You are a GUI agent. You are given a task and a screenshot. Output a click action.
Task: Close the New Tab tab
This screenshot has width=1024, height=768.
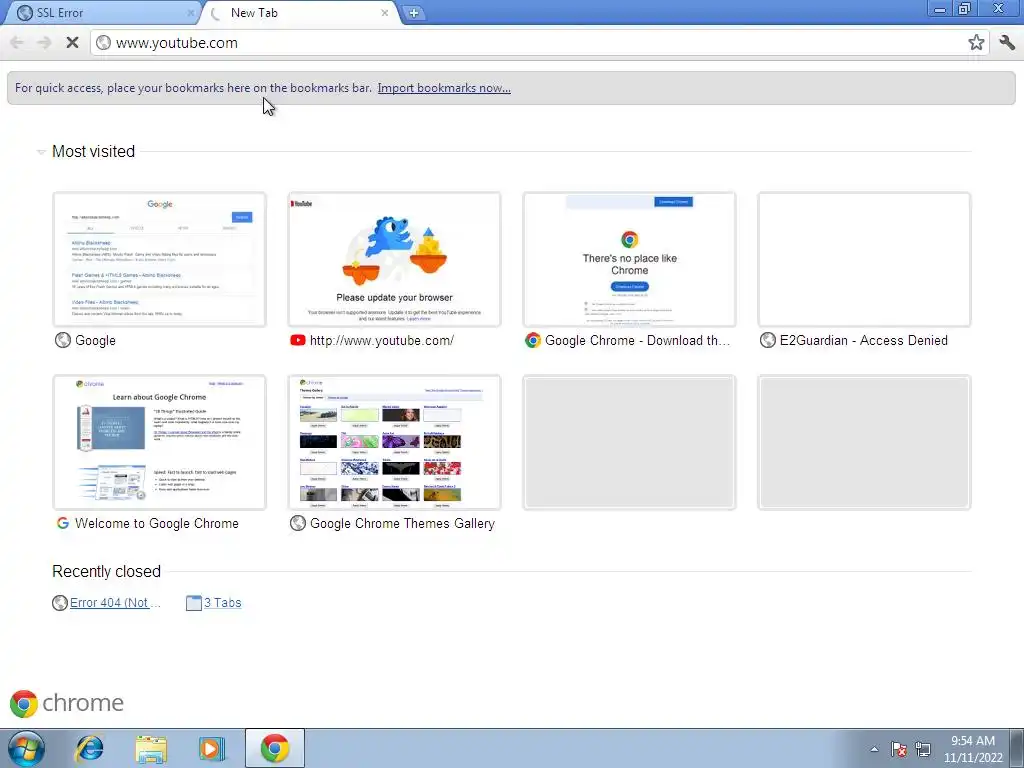coord(385,12)
